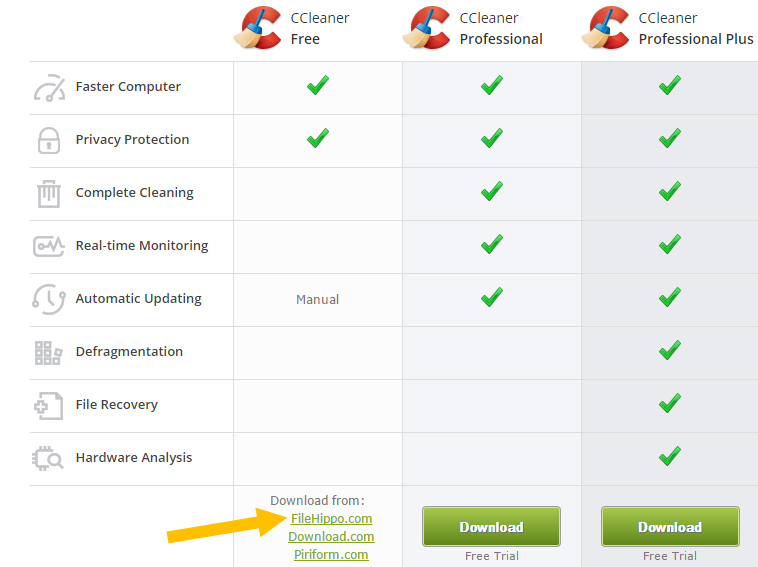
Task: Click the Faster Computer speedometer icon
Action: [x=49, y=87]
